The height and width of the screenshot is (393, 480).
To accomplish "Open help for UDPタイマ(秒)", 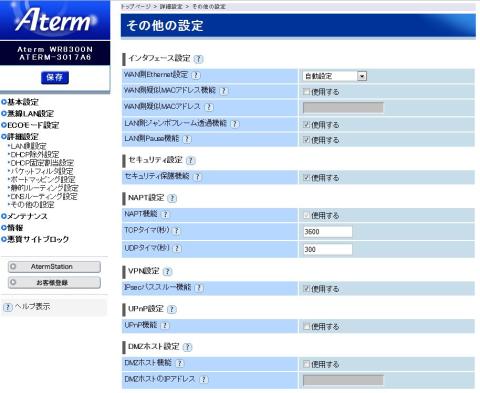I will (177, 248).
